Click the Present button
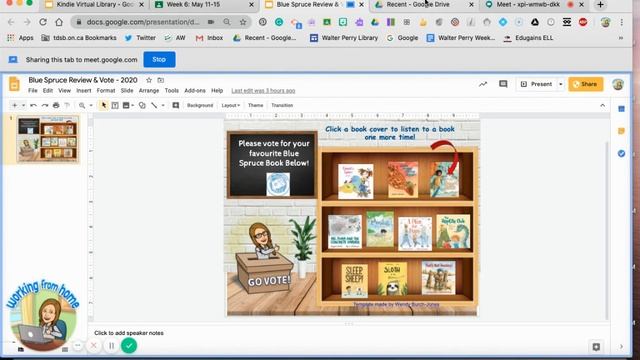This screenshot has height=360, width=640. click(537, 84)
